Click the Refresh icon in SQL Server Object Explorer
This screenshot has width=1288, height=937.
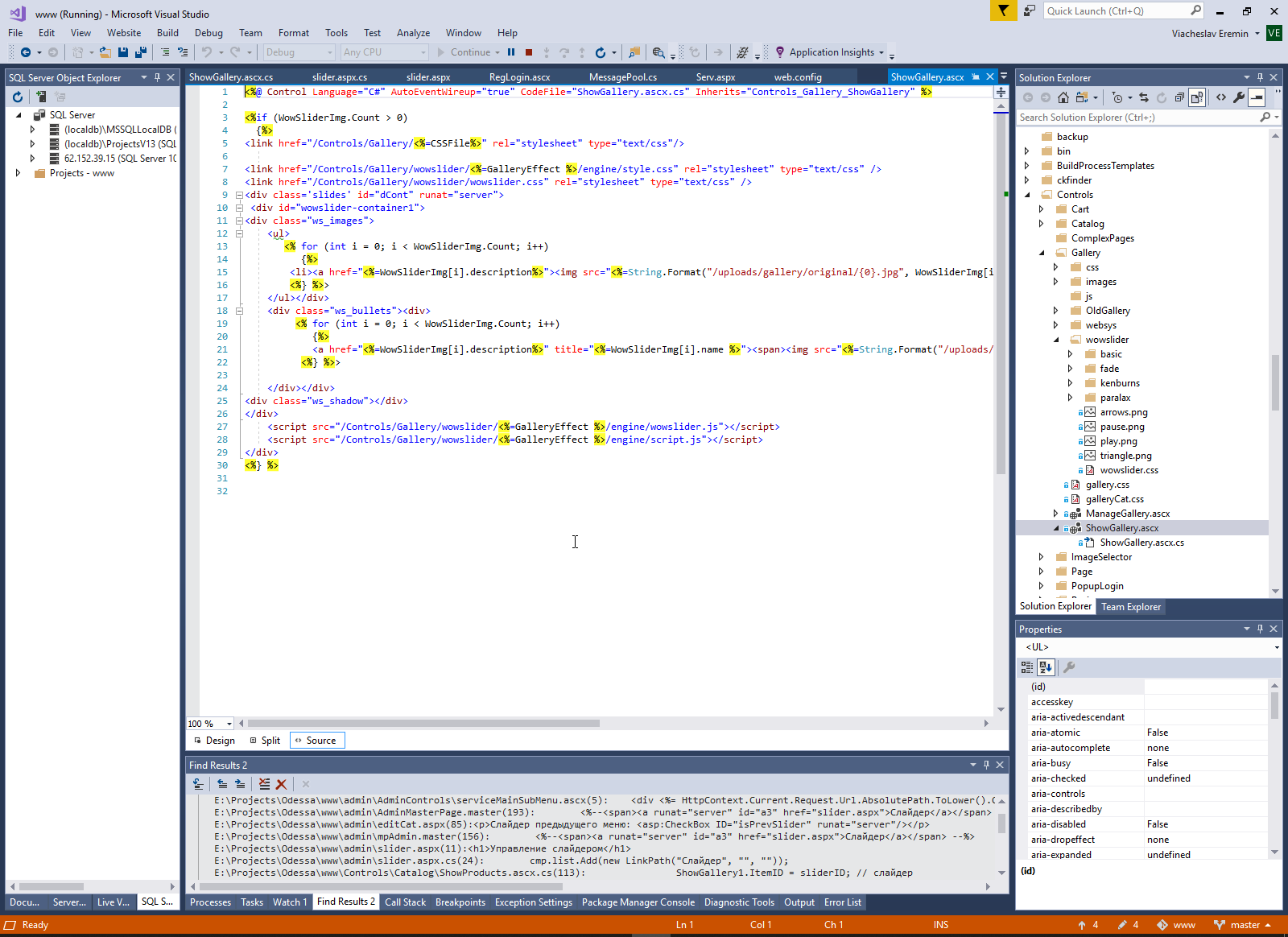(x=18, y=97)
